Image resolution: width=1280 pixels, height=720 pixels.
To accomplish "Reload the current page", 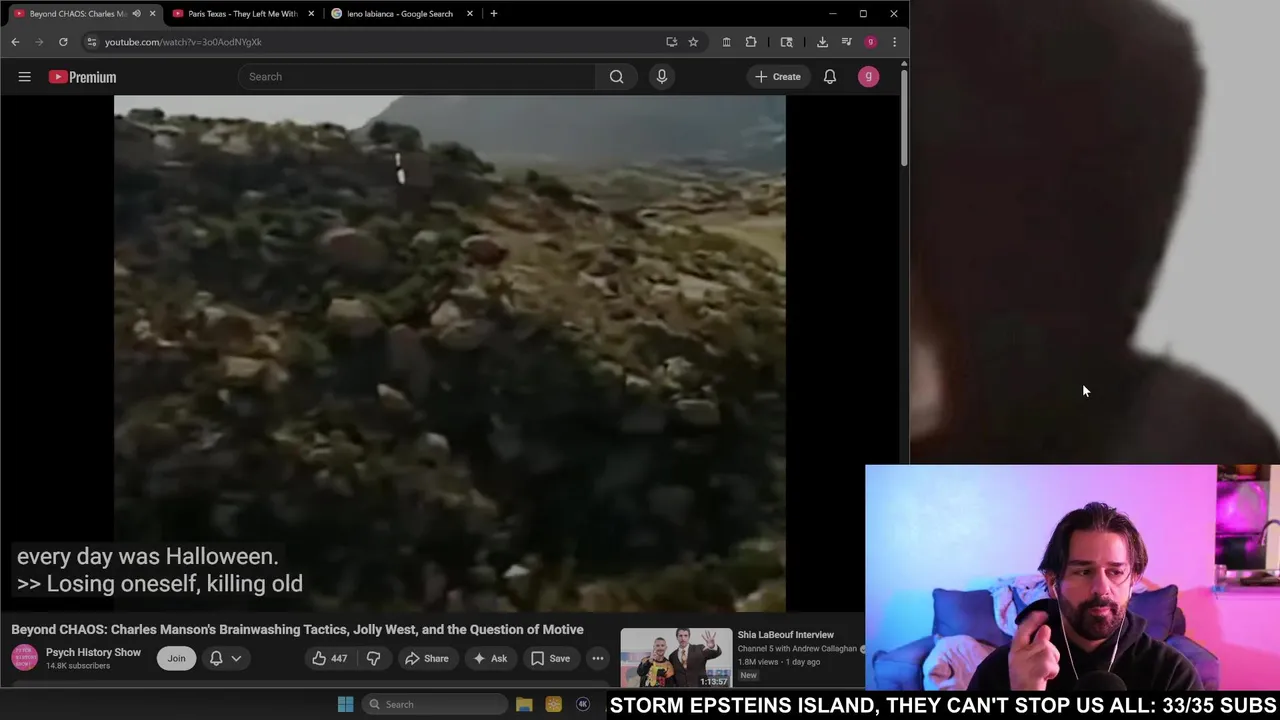I will [63, 42].
